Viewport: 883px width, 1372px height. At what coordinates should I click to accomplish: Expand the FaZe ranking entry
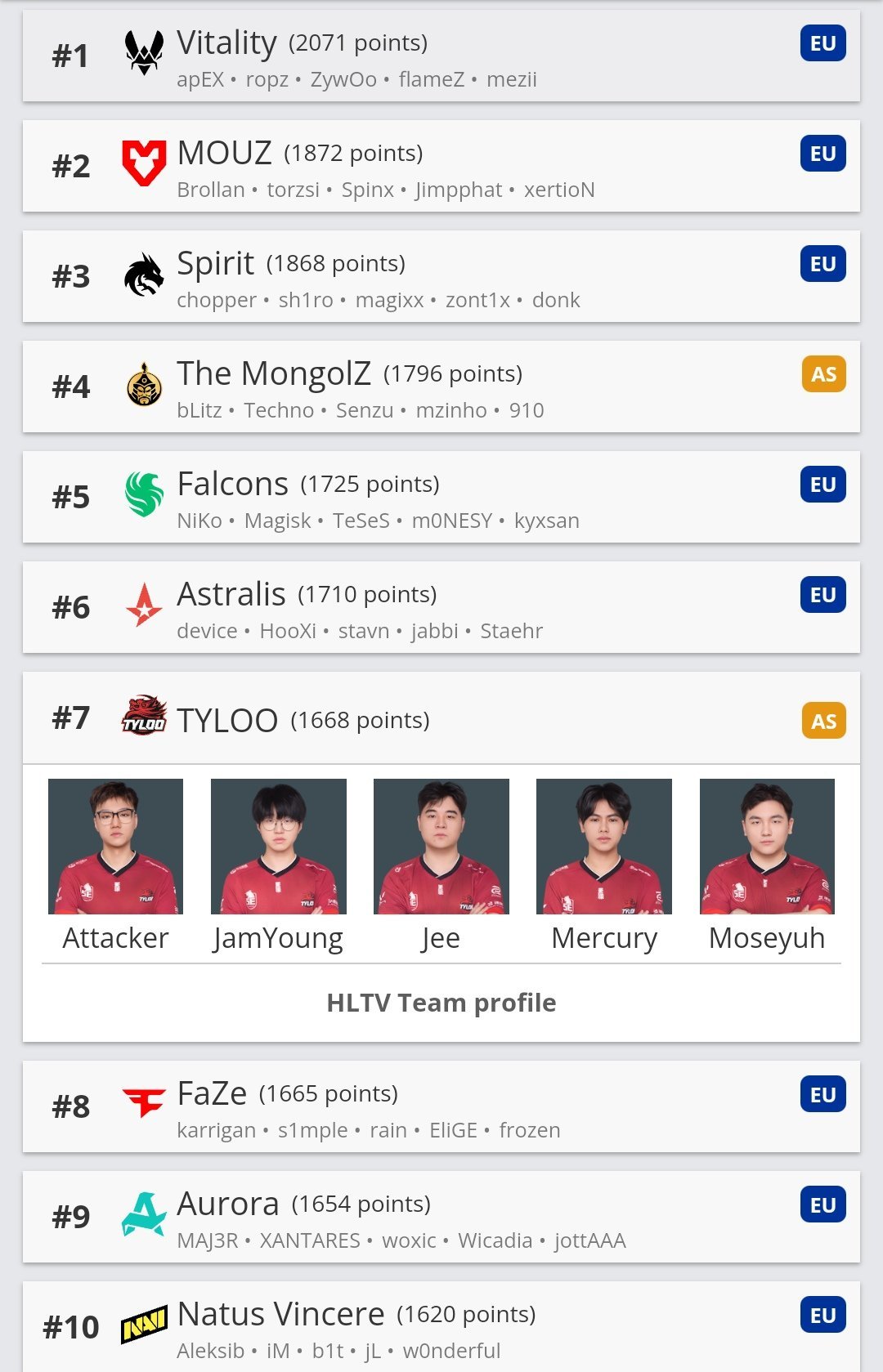coord(441,1106)
